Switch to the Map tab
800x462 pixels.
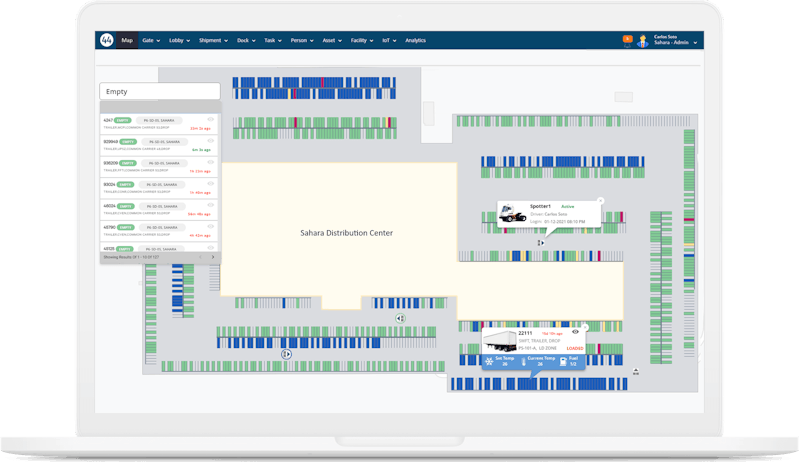[x=127, y=40]
